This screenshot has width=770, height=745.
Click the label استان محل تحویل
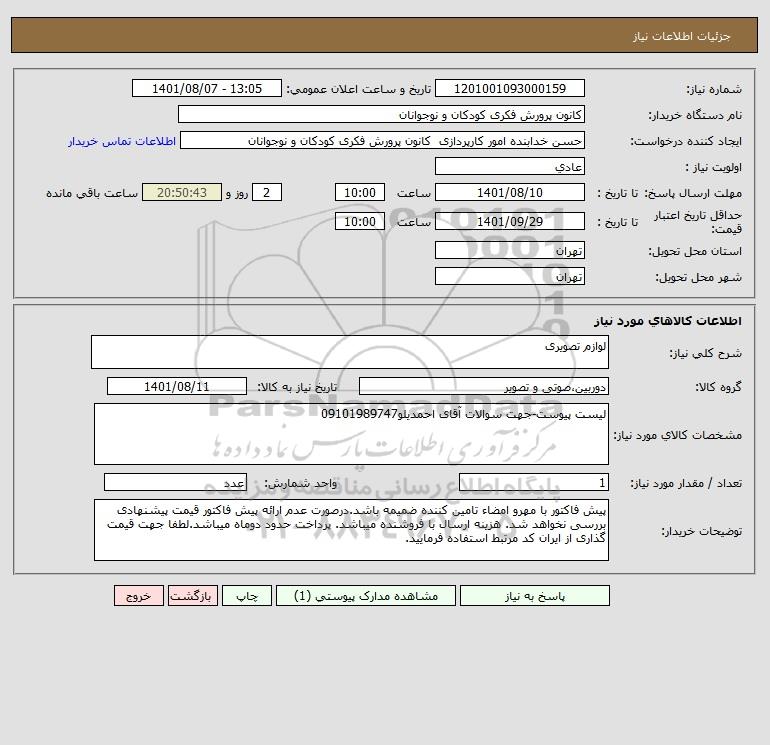(695, 251)
